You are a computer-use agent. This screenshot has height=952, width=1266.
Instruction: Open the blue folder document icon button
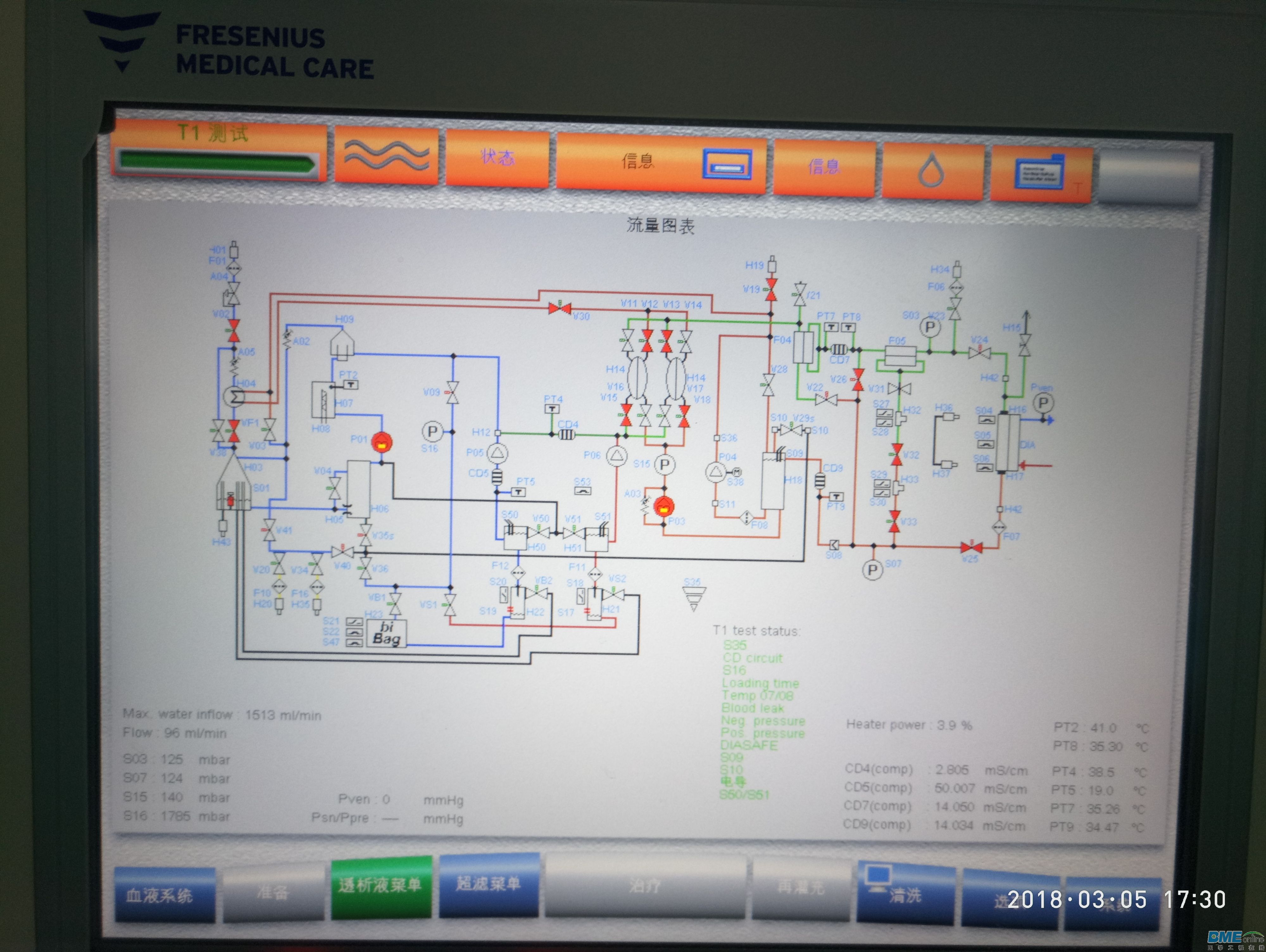1039,173
